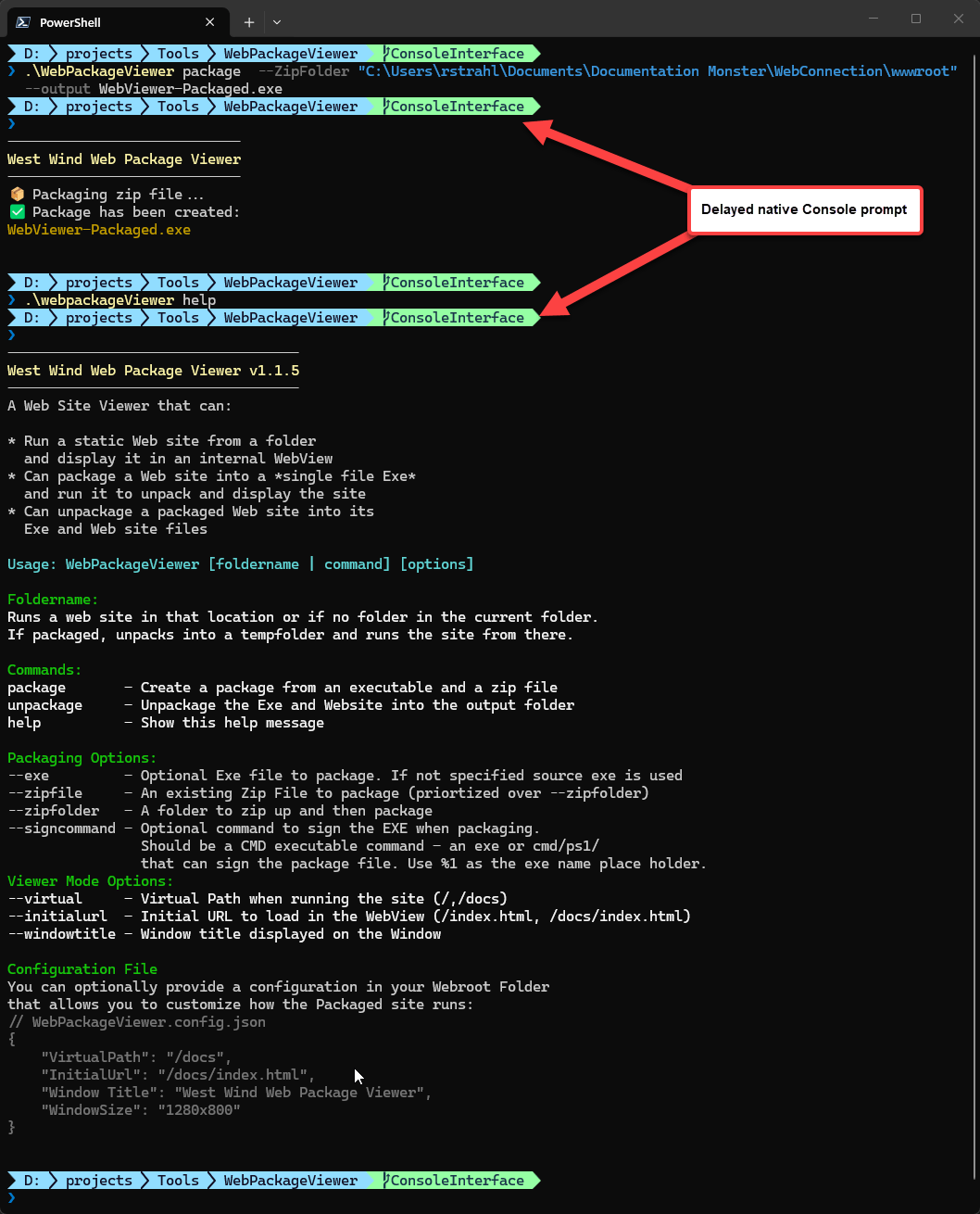Click "A Web Site Viewer that can:"
The image size is (980, 1214).
click(119, 406)
